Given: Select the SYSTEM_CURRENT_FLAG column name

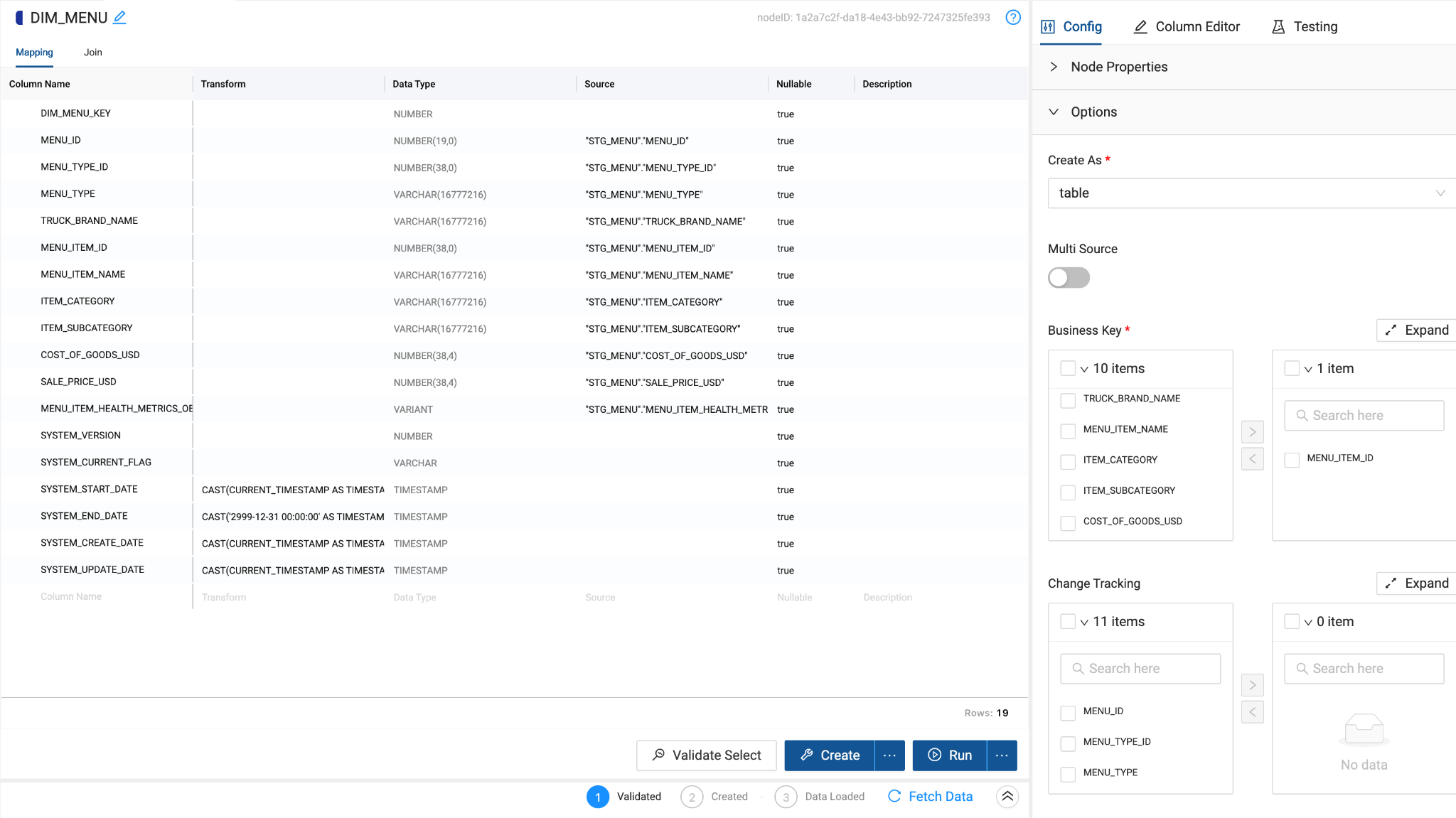Looking at the screenshot, I should pos(96,463).
